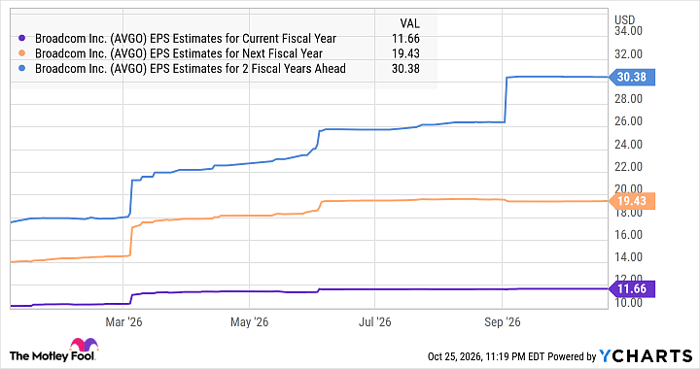Image resolution: width=700 pixels, height=369 pixels.
Task: Click the 14.00 y-axis label
Action: [629, 257]
